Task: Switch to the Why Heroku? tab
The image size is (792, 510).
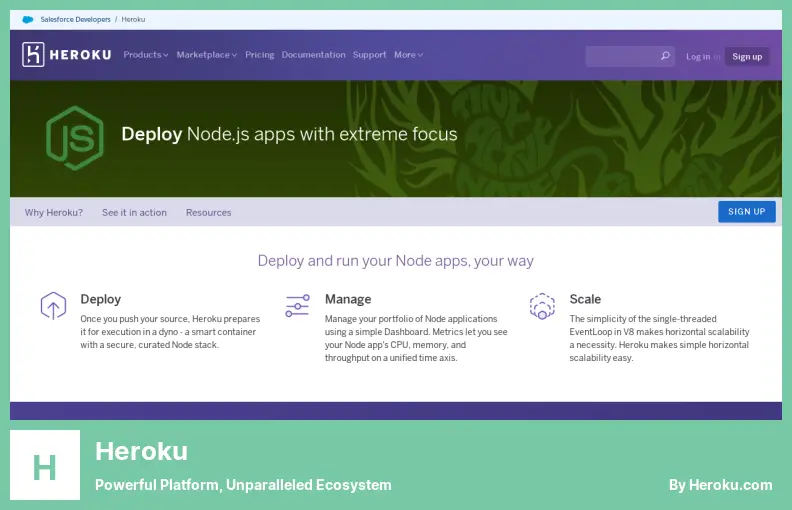Action: point(54,213)
